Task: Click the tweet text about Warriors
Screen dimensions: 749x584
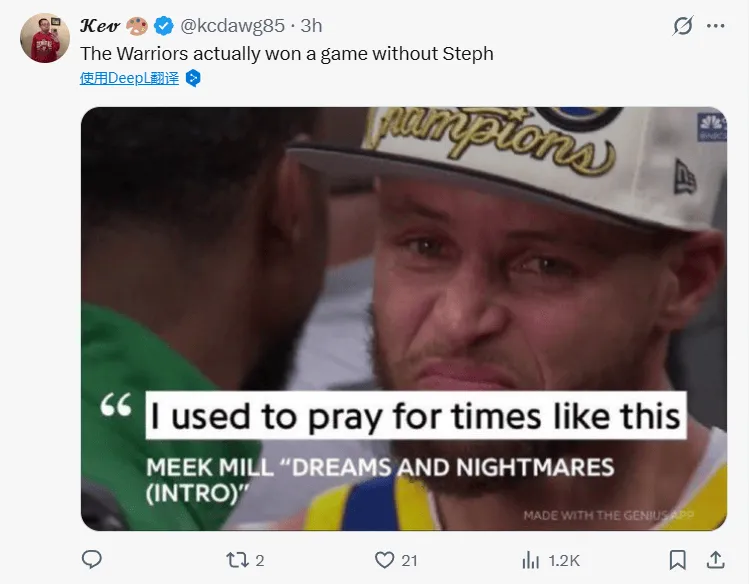Action: (x=286, y=53)
